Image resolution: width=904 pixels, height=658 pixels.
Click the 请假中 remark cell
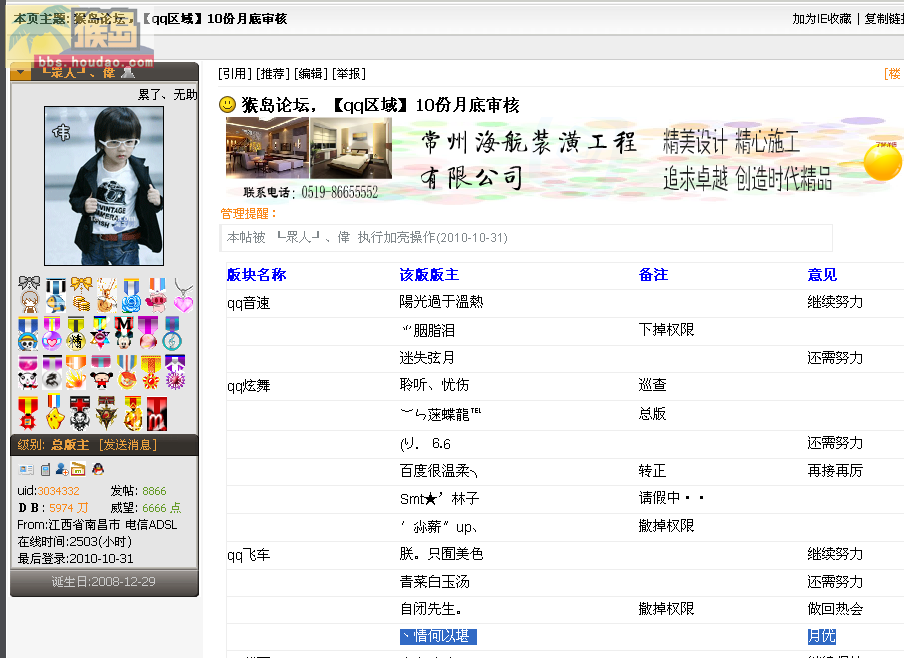[x=672, y=498]
